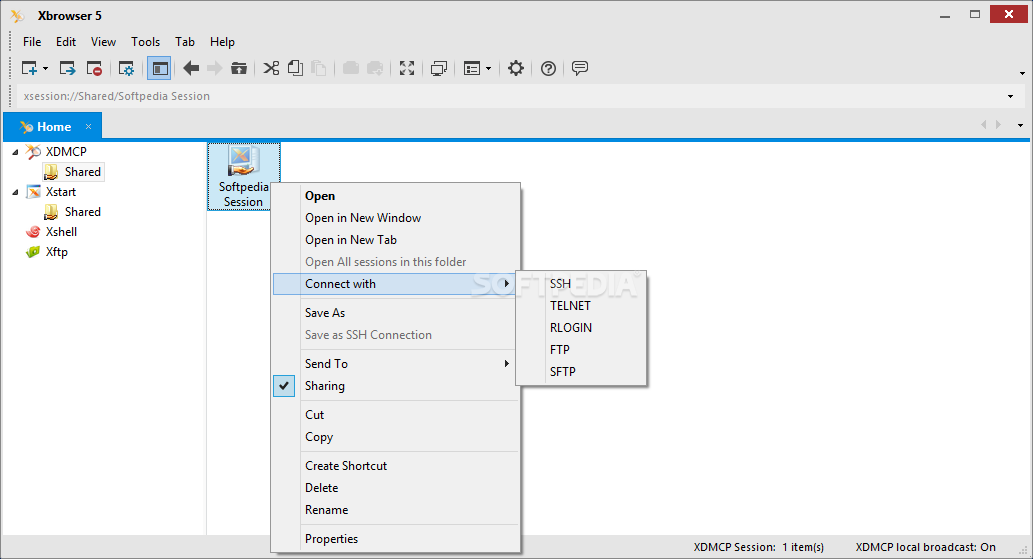Expand the Send To submenu
Screen dimensions: 1033x559
click(x=395, y=363)
